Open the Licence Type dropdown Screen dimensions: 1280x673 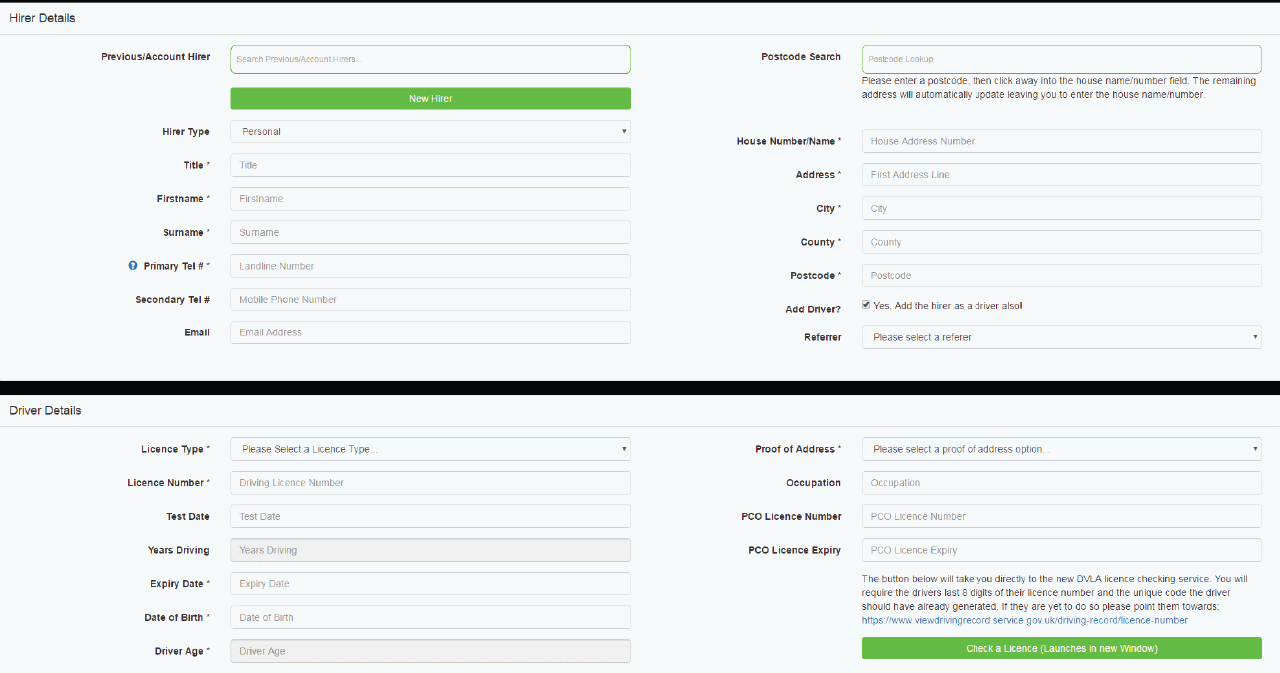[430, 450]
